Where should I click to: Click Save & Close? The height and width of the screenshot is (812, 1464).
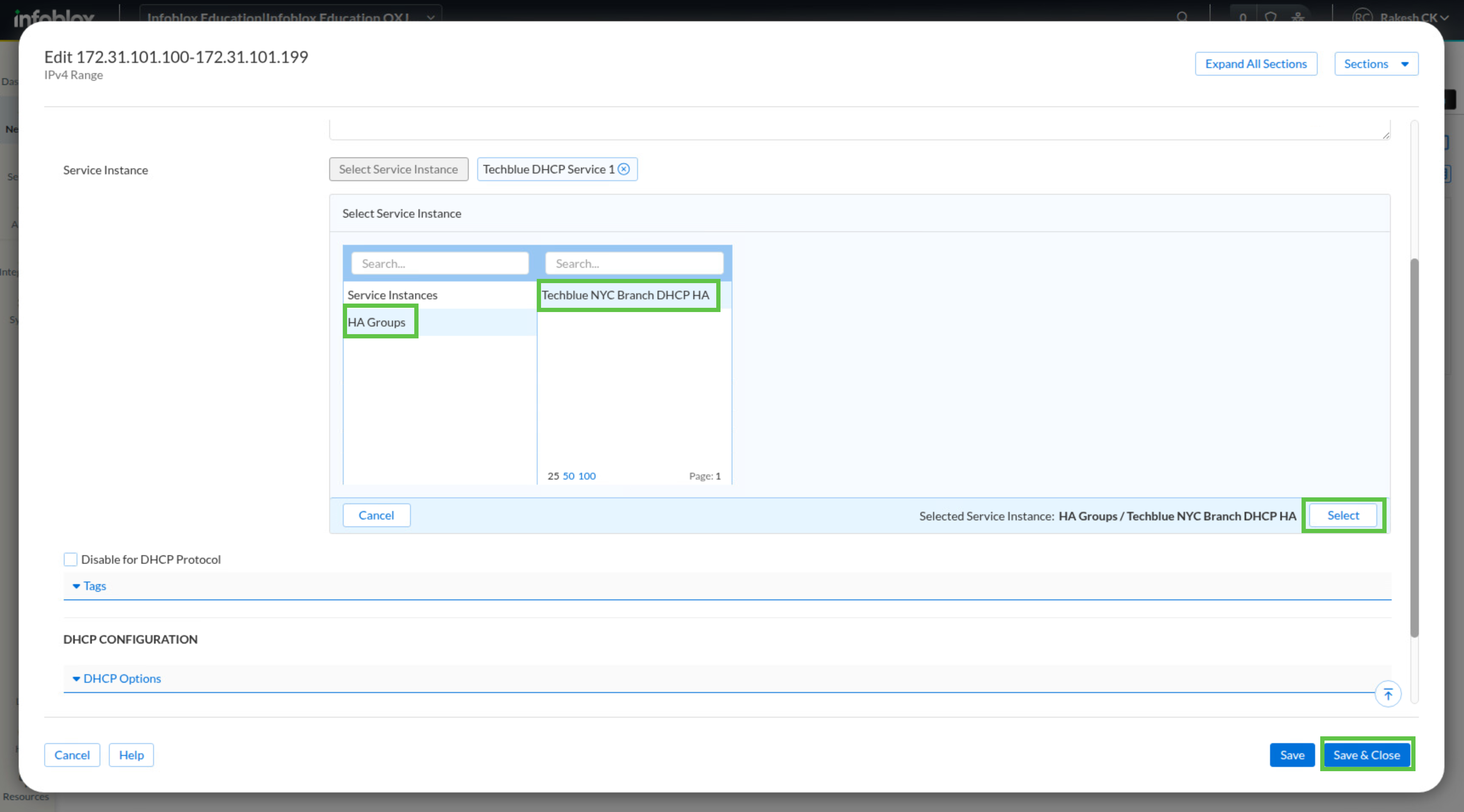click(1367, 755)
